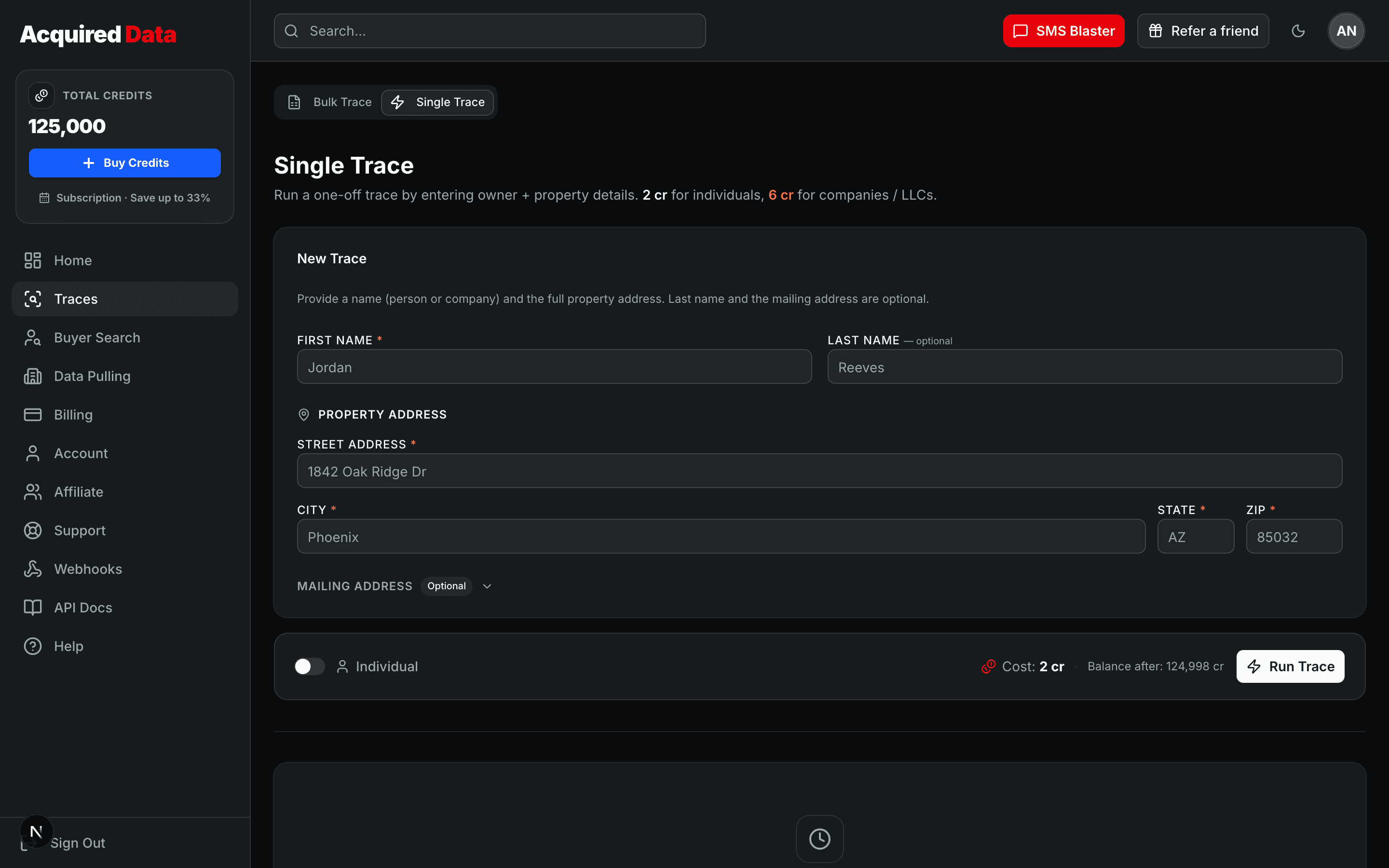
Task: Expand the Mailing Address chevron
Action: (487, 586)
